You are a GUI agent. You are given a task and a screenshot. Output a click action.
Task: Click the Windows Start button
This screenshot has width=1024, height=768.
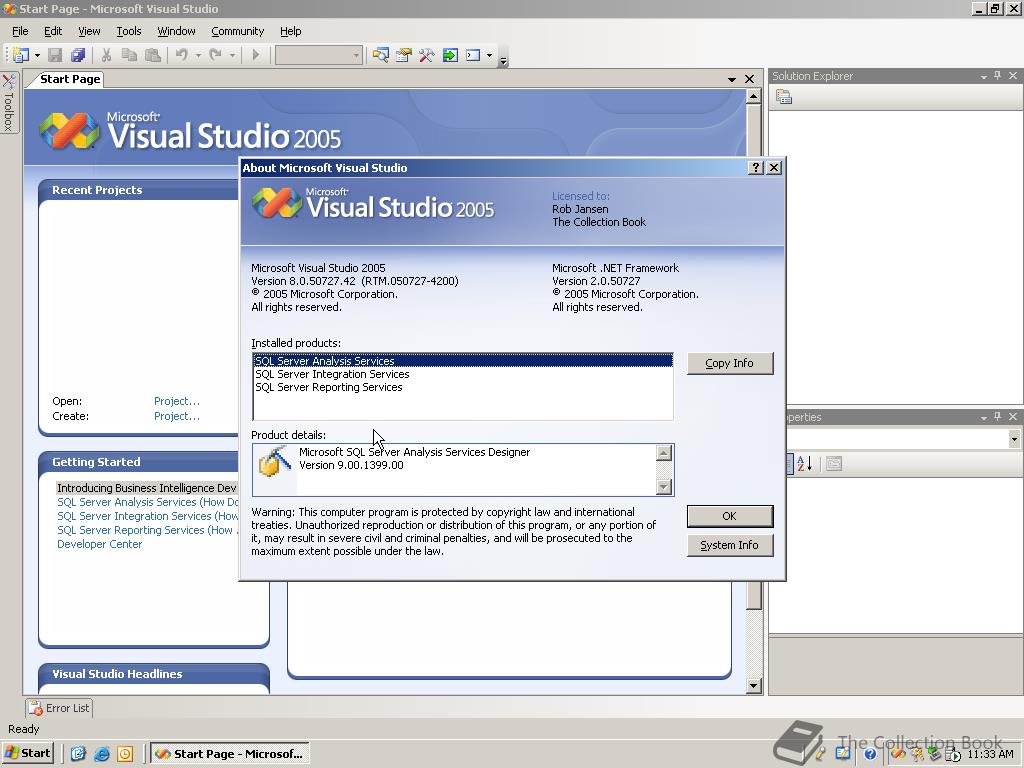click(27, 753)
